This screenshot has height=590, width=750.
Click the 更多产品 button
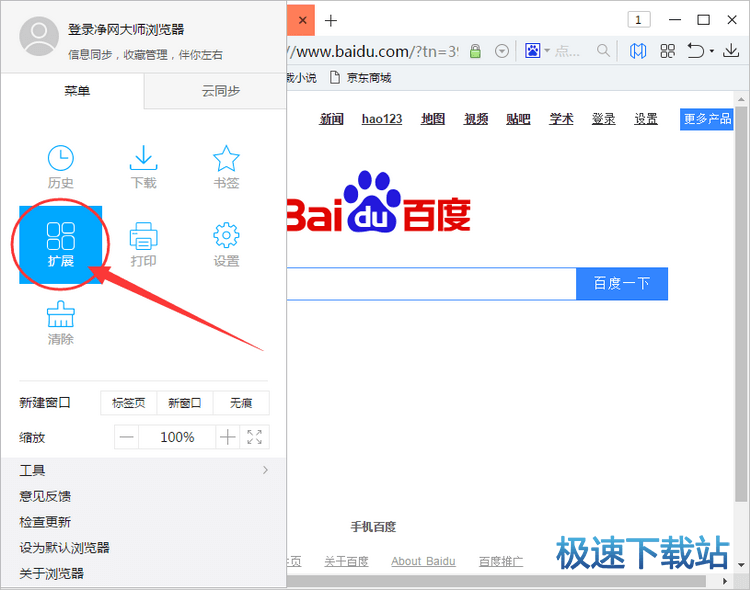706,119
